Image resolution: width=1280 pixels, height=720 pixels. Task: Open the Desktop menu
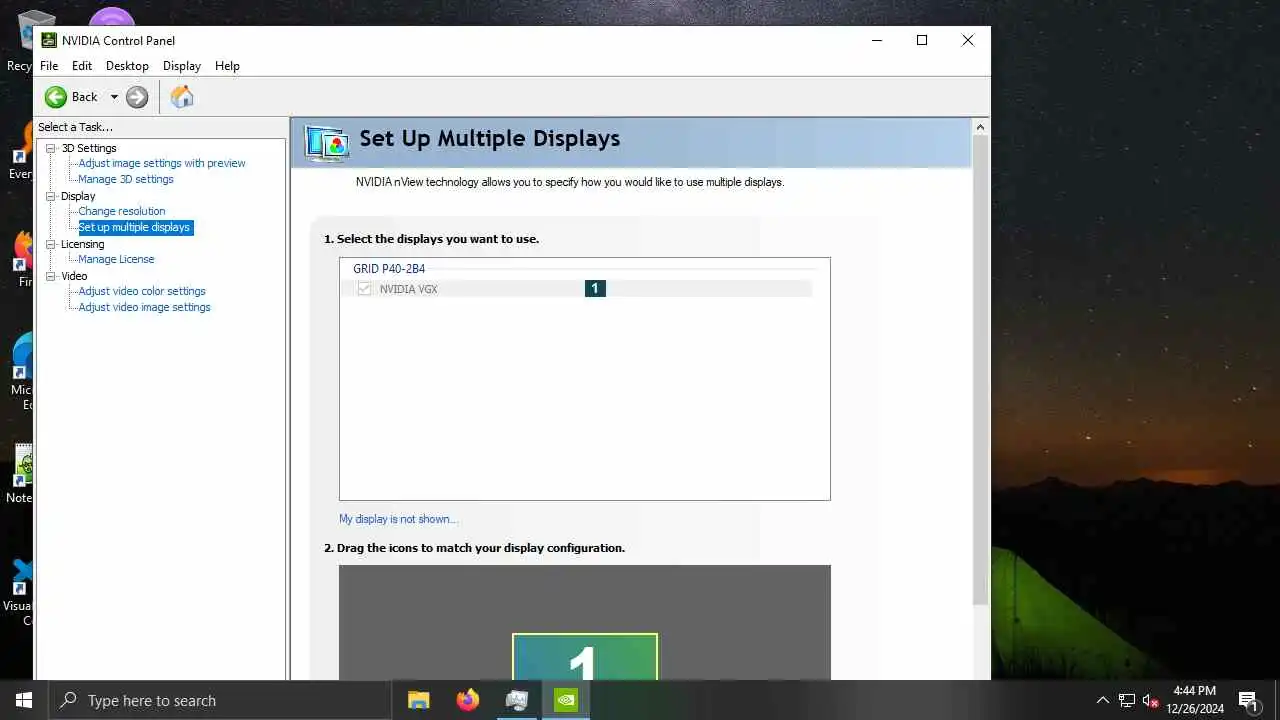(x=127, y=66)
